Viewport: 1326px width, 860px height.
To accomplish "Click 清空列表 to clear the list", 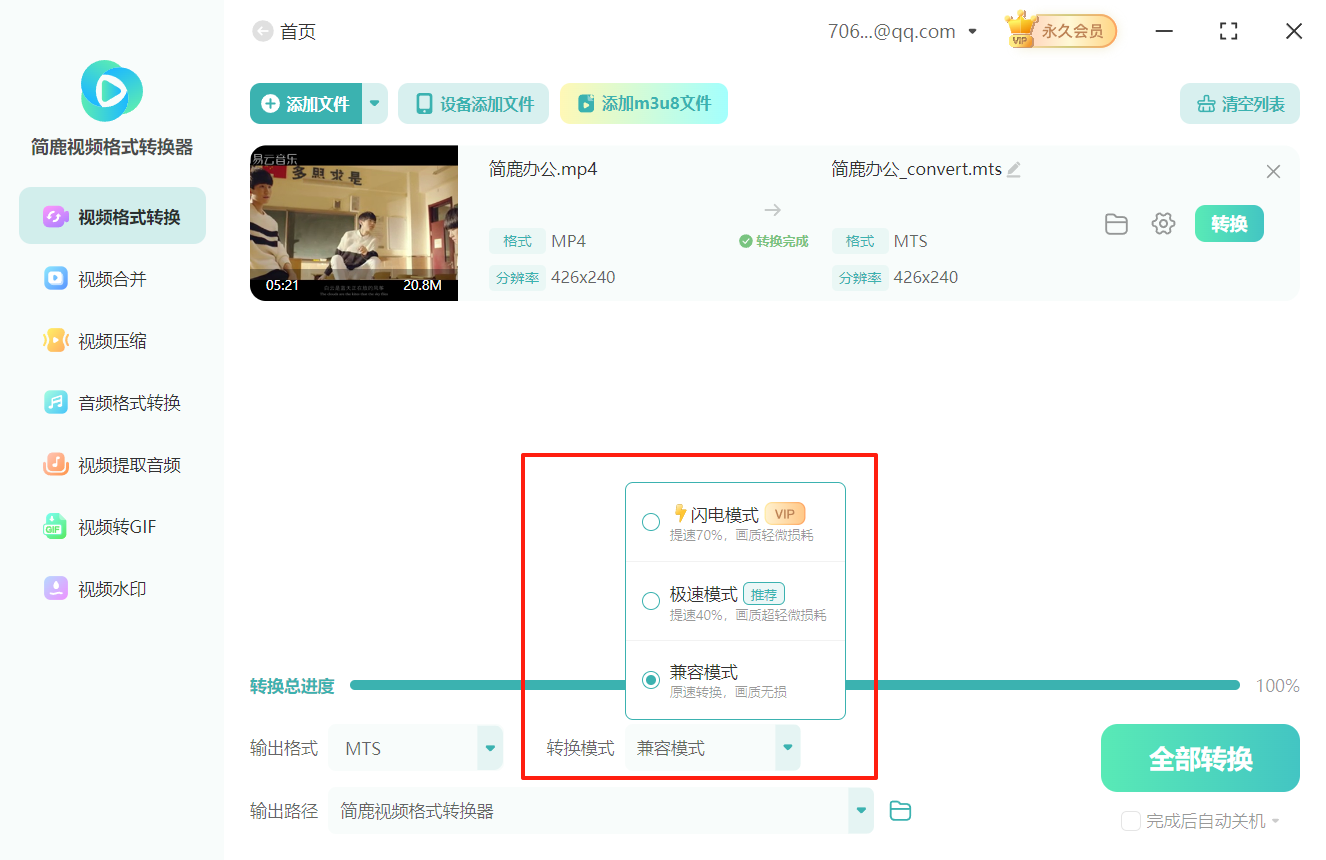I will point(1239,103).
